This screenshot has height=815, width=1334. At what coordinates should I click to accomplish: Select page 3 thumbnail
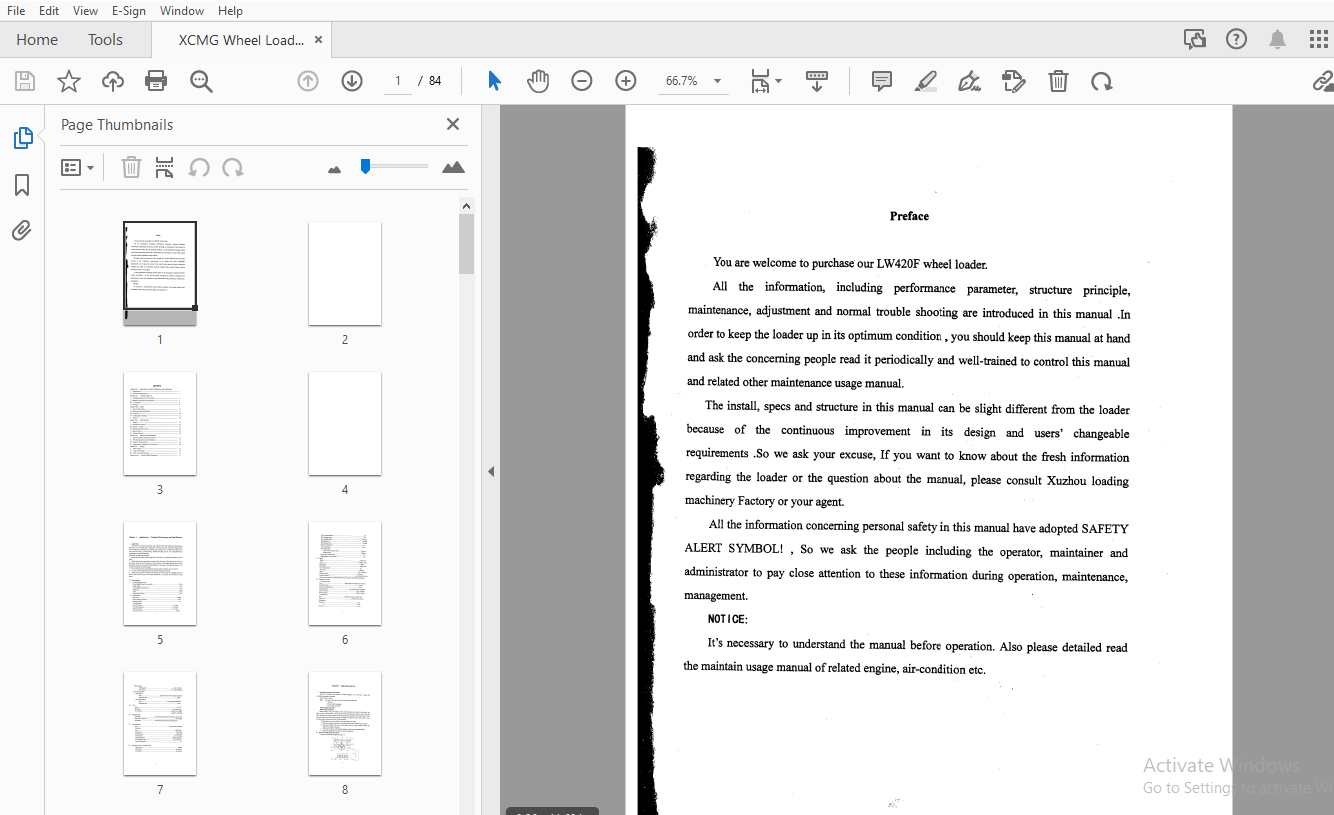coord(160,423)
